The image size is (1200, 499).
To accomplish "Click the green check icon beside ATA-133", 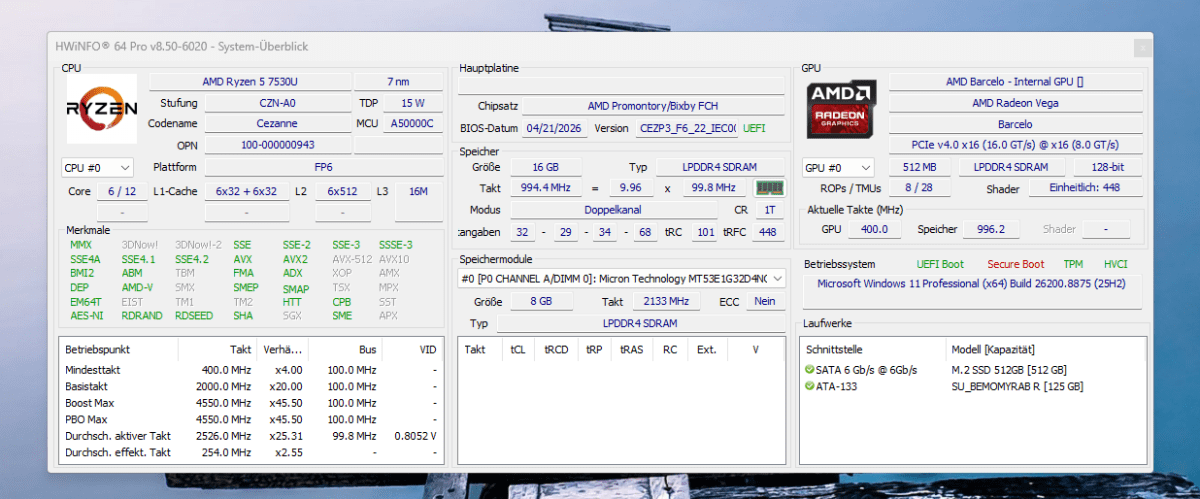I will [x=809, y=386].
